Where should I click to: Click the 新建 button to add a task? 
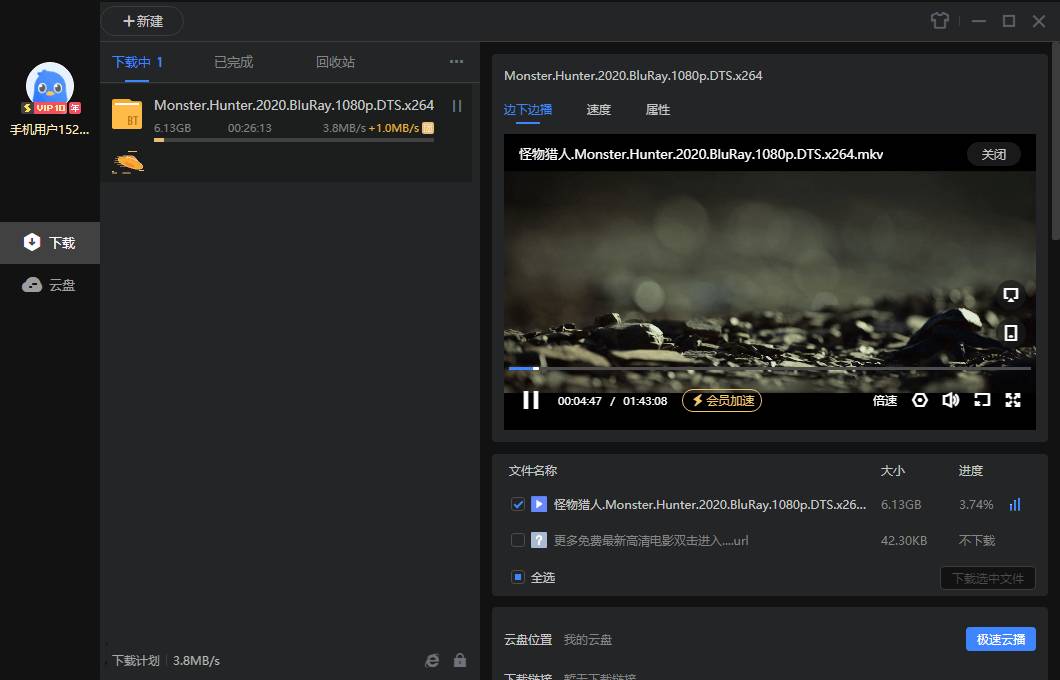coord(142,20)
